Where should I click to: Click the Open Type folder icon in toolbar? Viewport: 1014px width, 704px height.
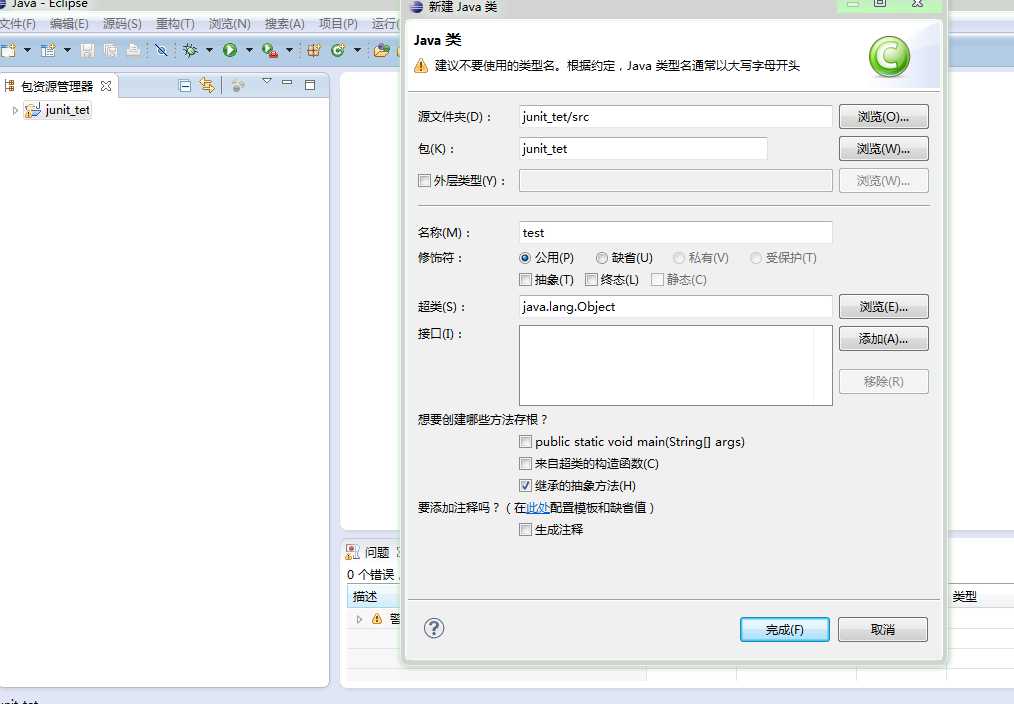pos(382,50)
